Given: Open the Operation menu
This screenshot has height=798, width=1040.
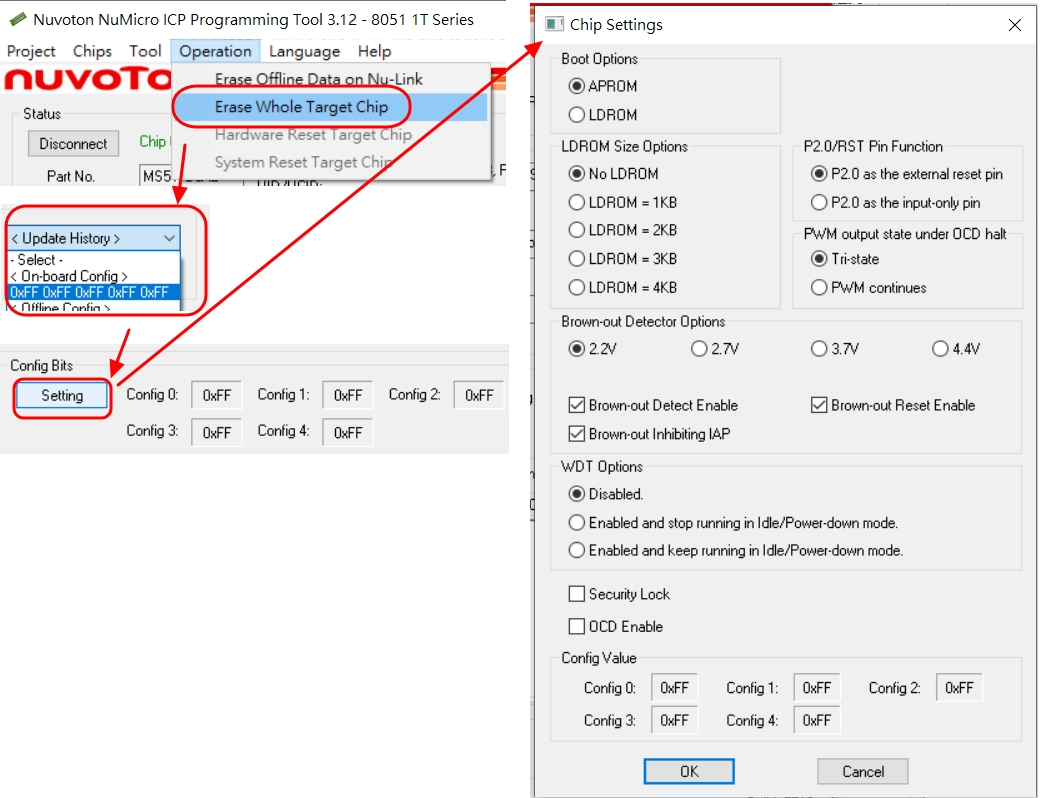Looking at the screenshot, I should pos(216,51).
